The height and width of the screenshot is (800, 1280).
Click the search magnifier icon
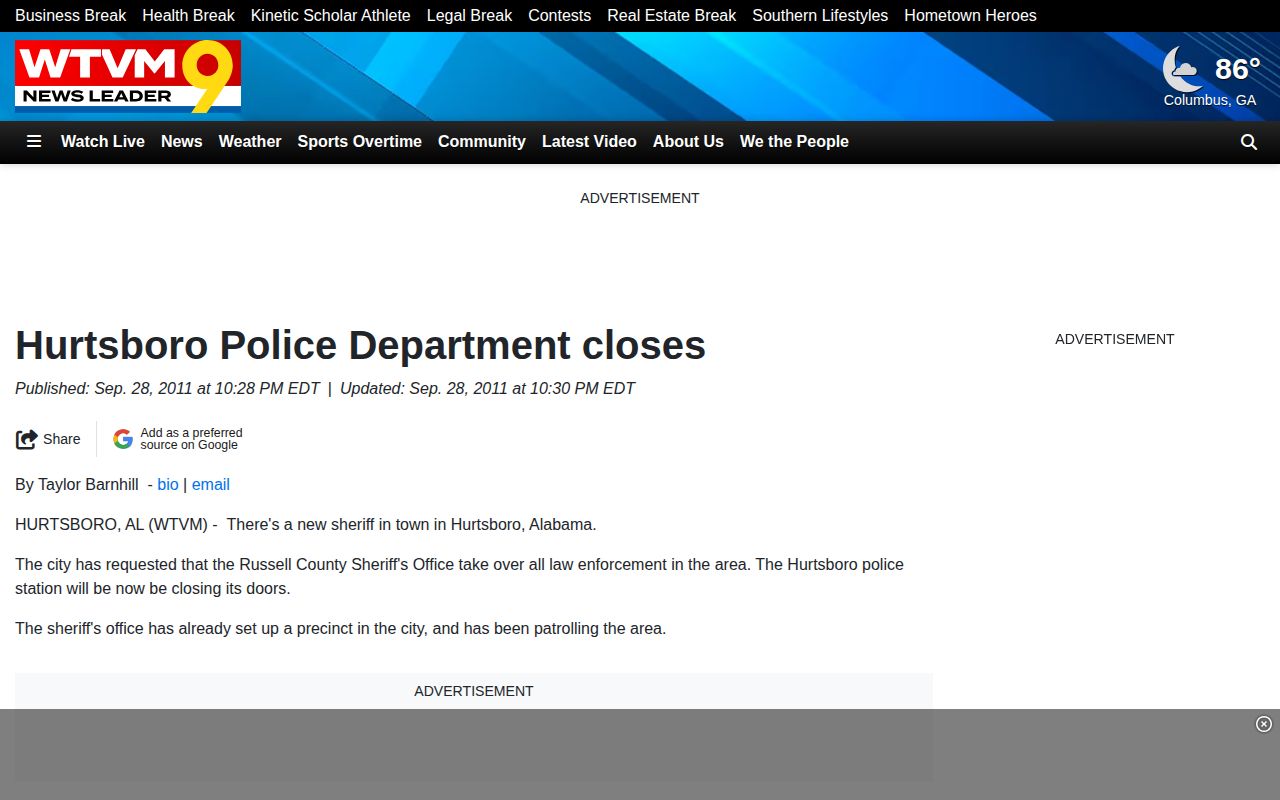(x=1249, y=142)
